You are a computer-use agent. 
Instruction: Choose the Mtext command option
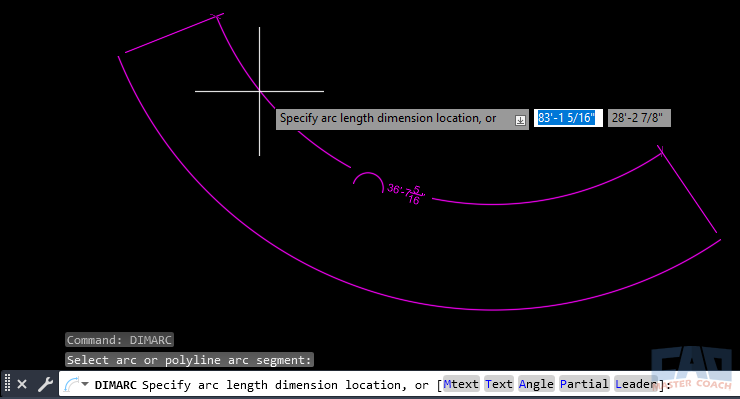click(x=461, y=384)
